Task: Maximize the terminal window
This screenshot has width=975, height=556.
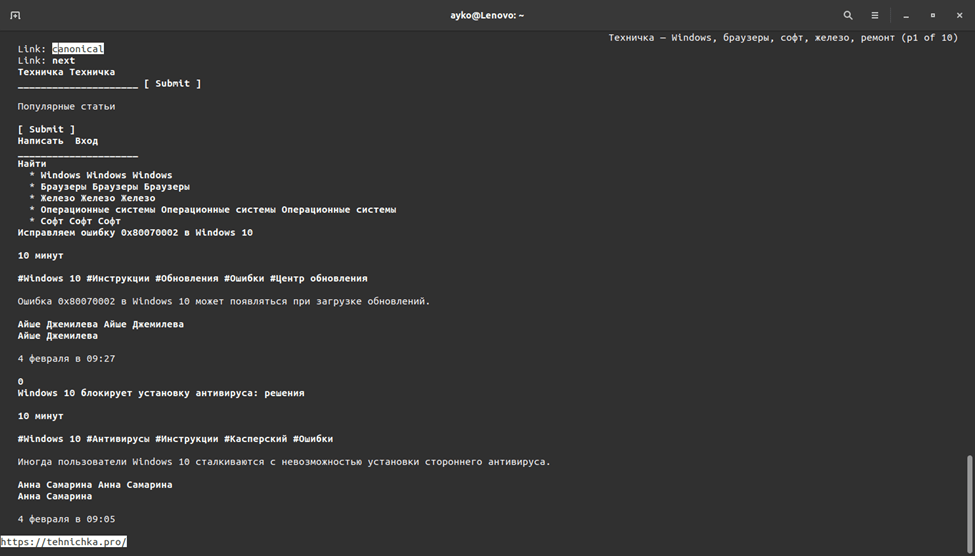Action: [933, 15]
